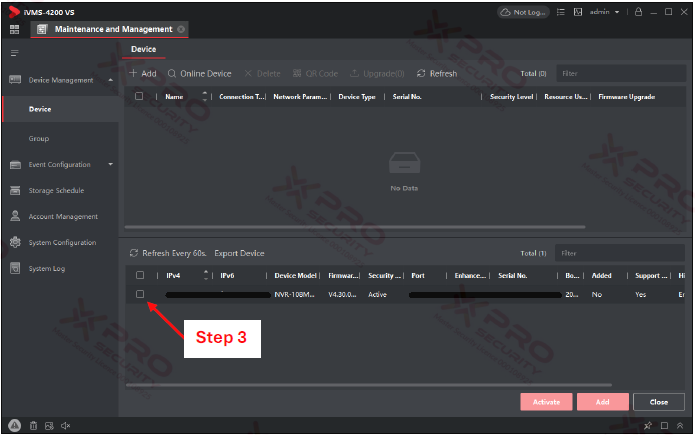
Task: Close the online device panel
Action: pyautogui.click(x=659, y=402)
